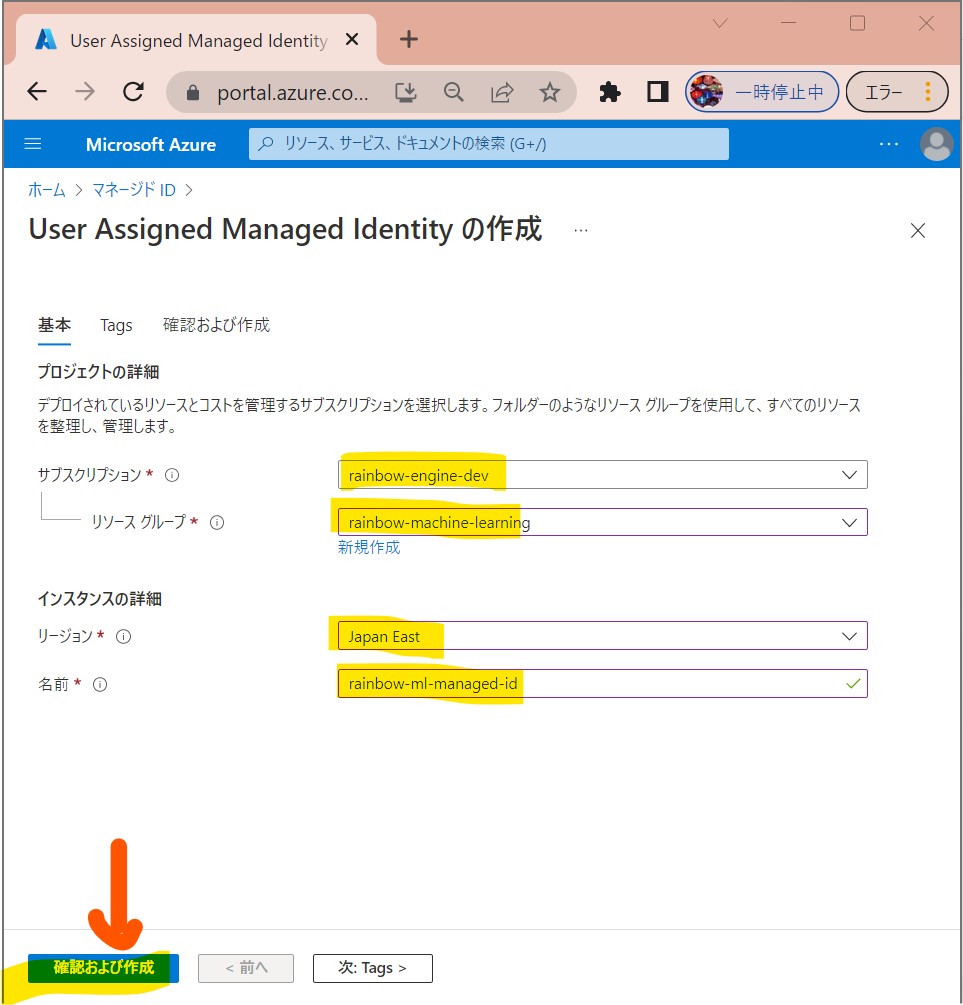The image size is (963, 1005).
Task: Click the browser back arrow
Action: pyautogui.click(x=37, y=92)
